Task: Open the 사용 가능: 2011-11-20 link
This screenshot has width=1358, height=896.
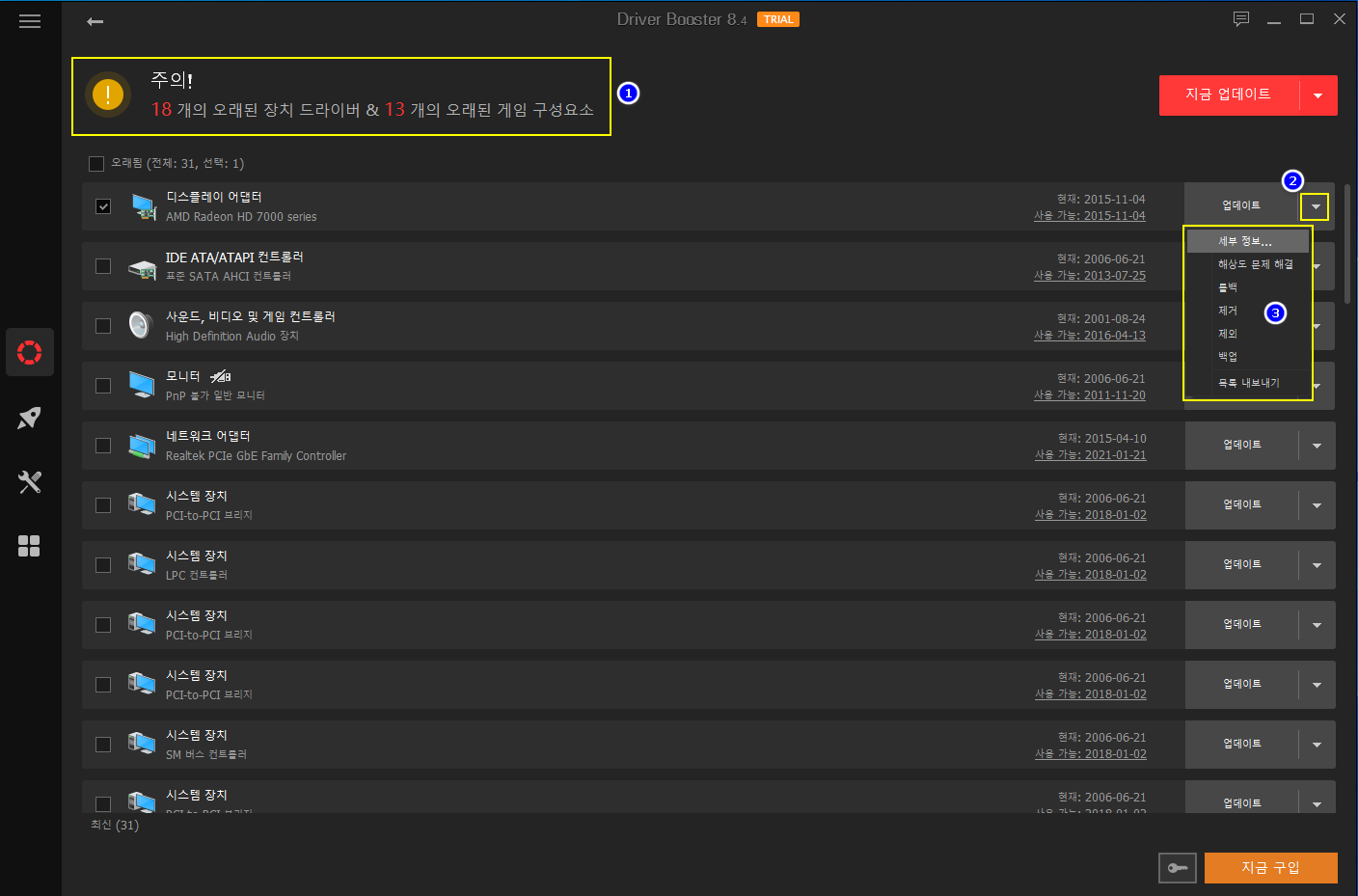Action: pos(1090,395)
